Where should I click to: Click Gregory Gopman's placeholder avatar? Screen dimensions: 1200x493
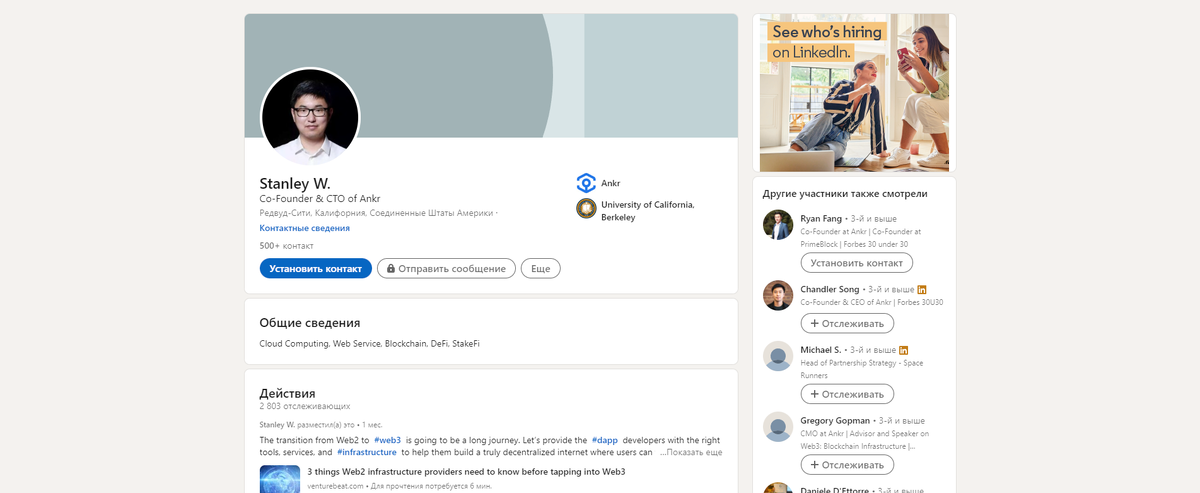tap(778, 427)
